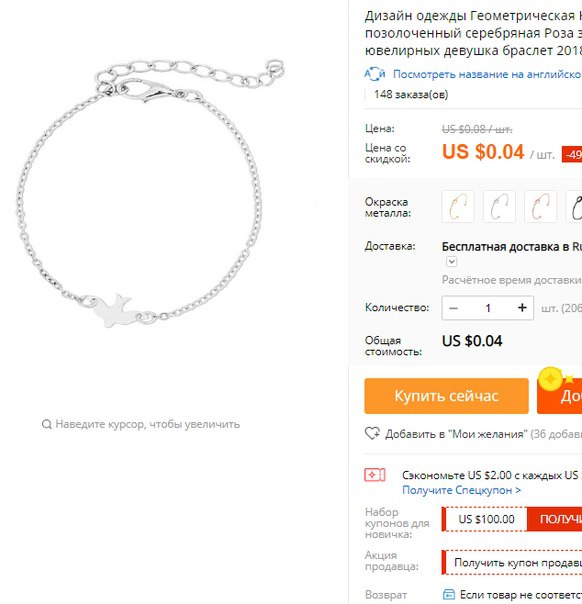Click the red ПОЛУЧИТЬ coupon button
Screen dimensions: 582x604
click(x=555, y=519)
